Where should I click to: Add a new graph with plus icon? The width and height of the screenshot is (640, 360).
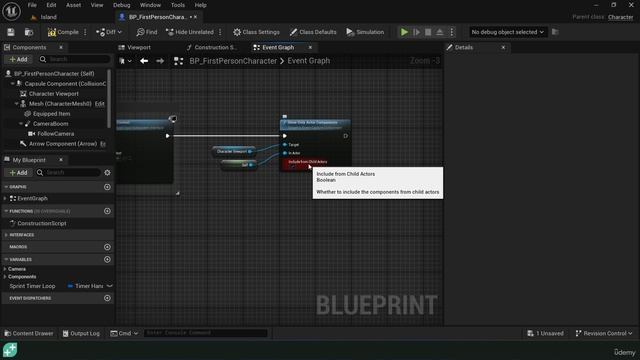coord(107,187)
